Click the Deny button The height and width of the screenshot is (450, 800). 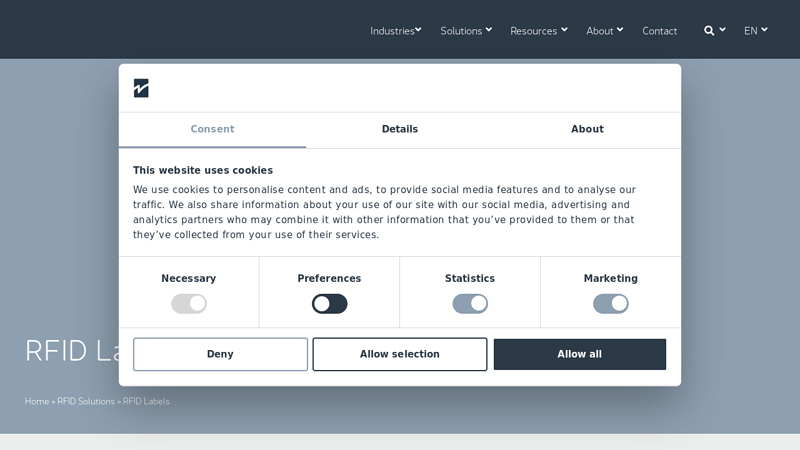(x=220, y=354)
